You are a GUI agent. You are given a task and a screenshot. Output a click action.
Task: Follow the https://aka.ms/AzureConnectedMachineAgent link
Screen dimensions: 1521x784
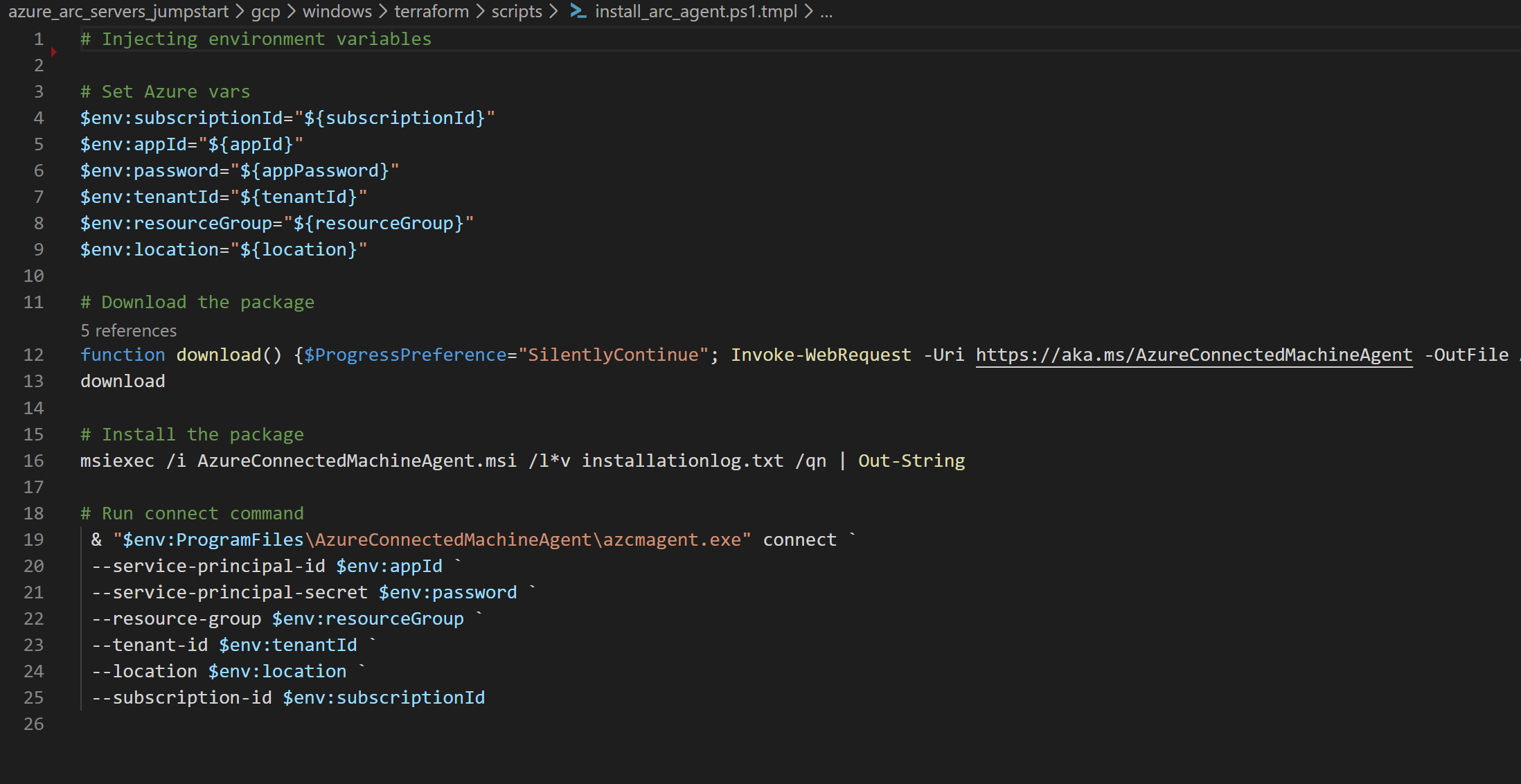1194,355
